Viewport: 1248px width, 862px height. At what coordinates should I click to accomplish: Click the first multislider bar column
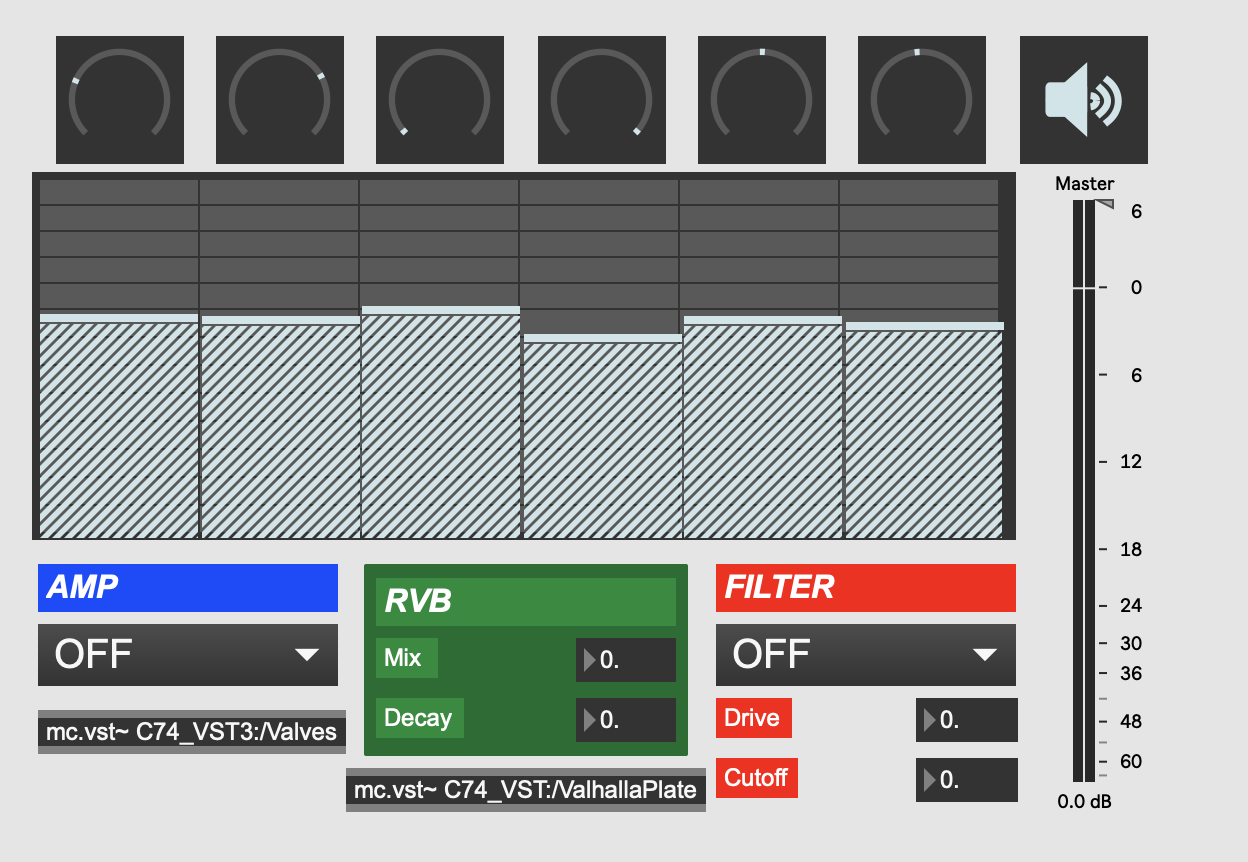point(119,430)
